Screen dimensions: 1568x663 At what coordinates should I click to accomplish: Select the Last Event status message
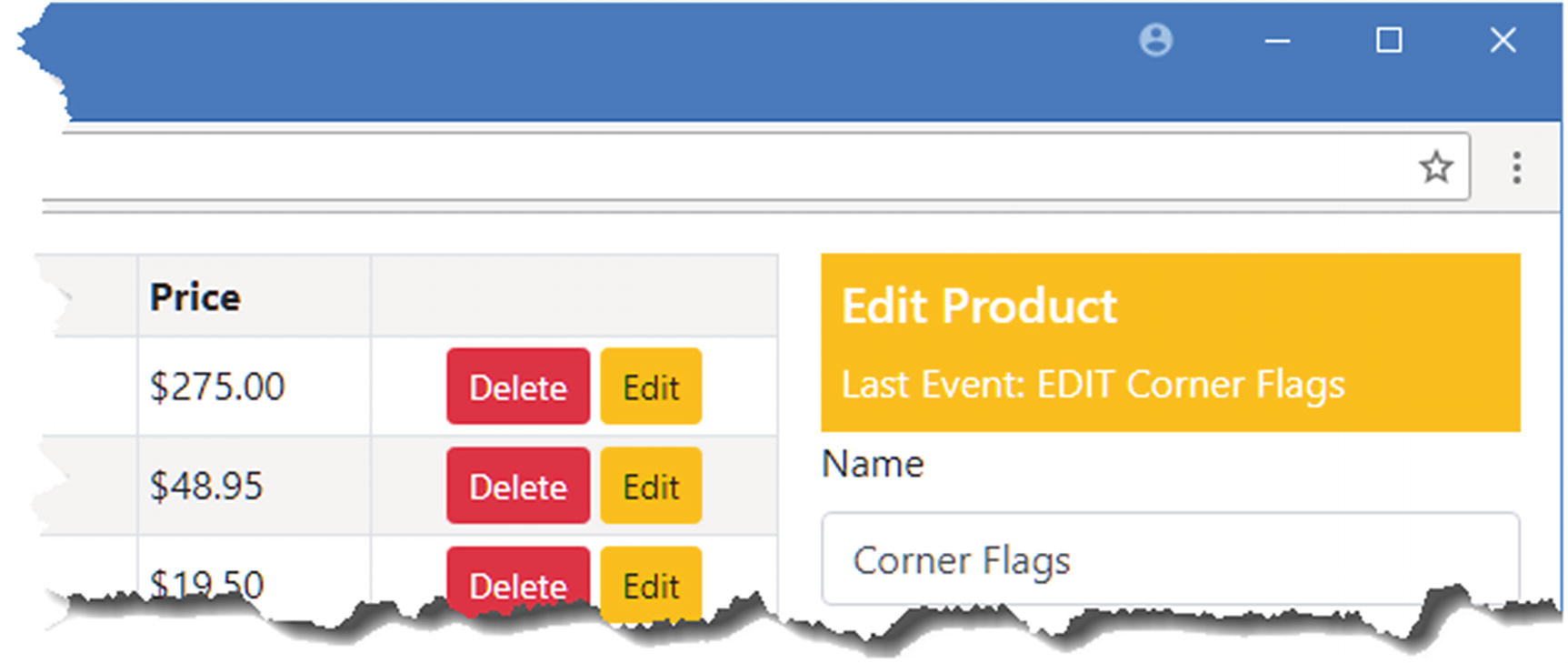pos(1092,385)
